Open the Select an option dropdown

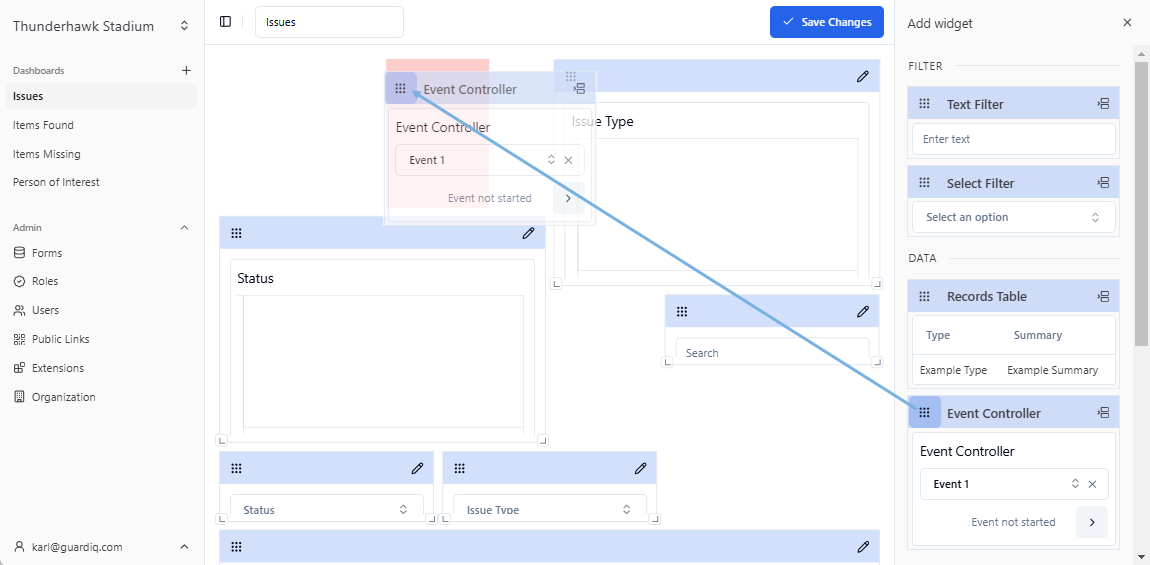pyautogui.click(x=1013, y=217)
